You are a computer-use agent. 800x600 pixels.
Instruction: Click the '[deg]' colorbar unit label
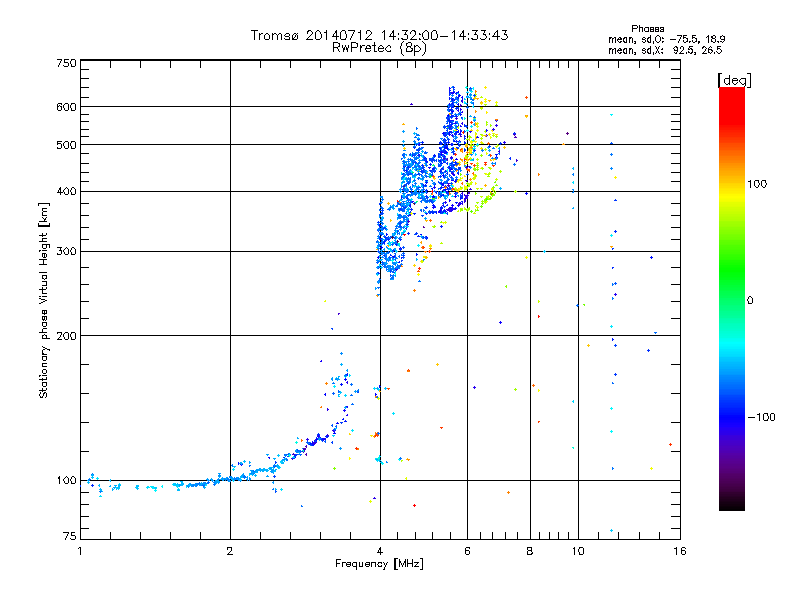[x=734, y=80]
